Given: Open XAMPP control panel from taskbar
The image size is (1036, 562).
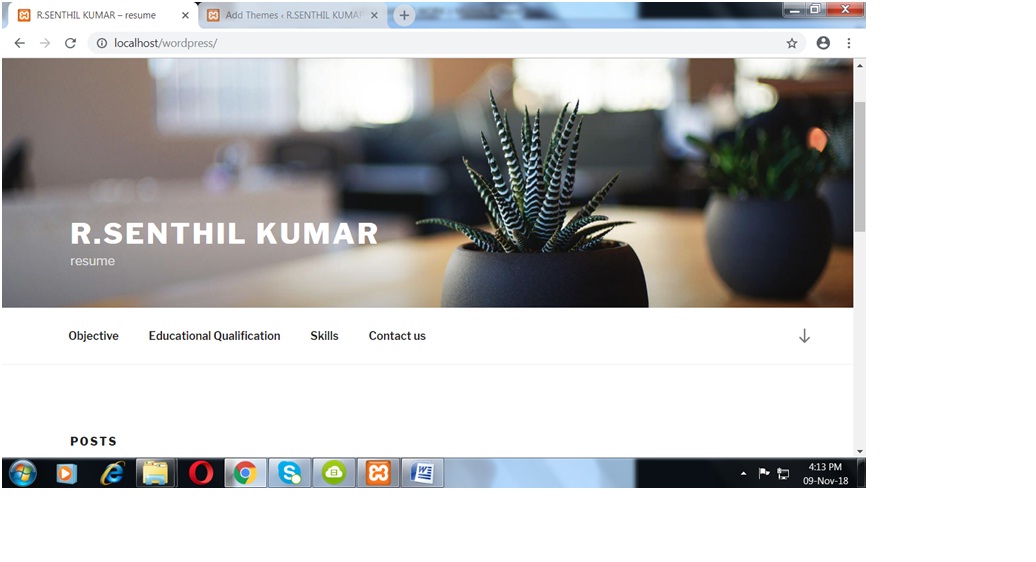Looking at the screenshot, I should click(378, 473).
